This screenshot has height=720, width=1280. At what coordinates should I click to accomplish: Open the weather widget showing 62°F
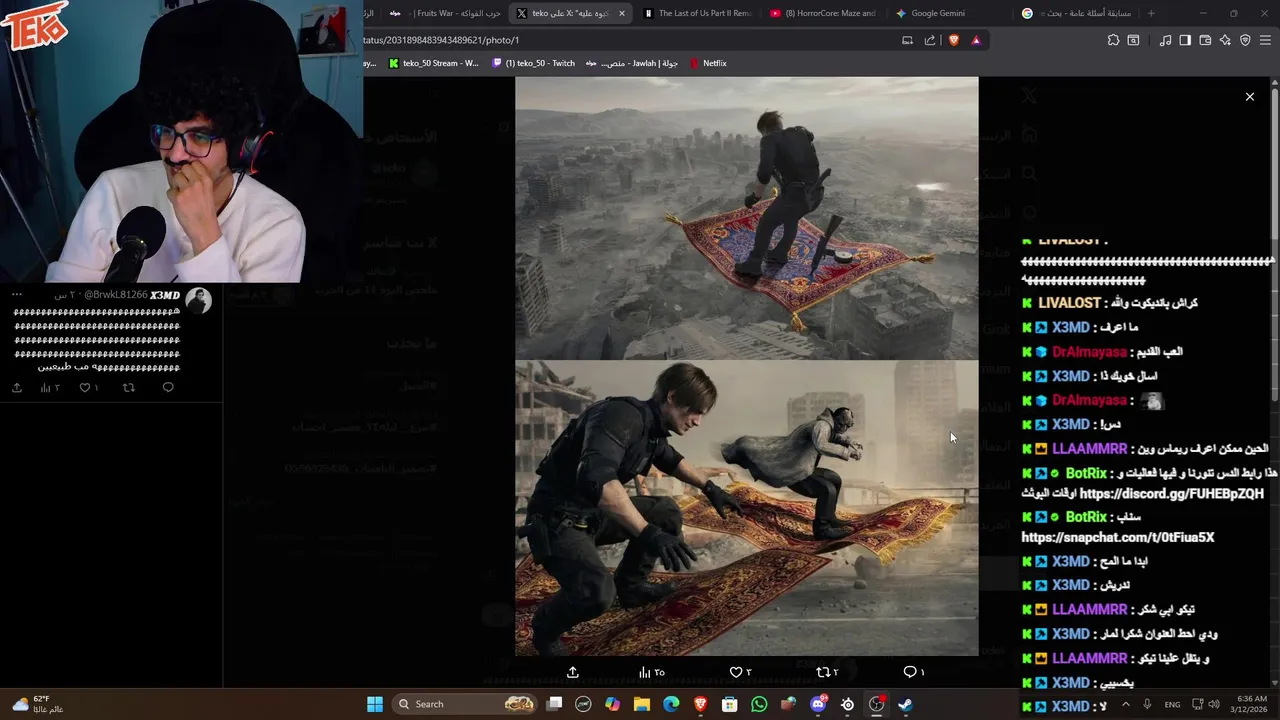[x=38, y=704]
